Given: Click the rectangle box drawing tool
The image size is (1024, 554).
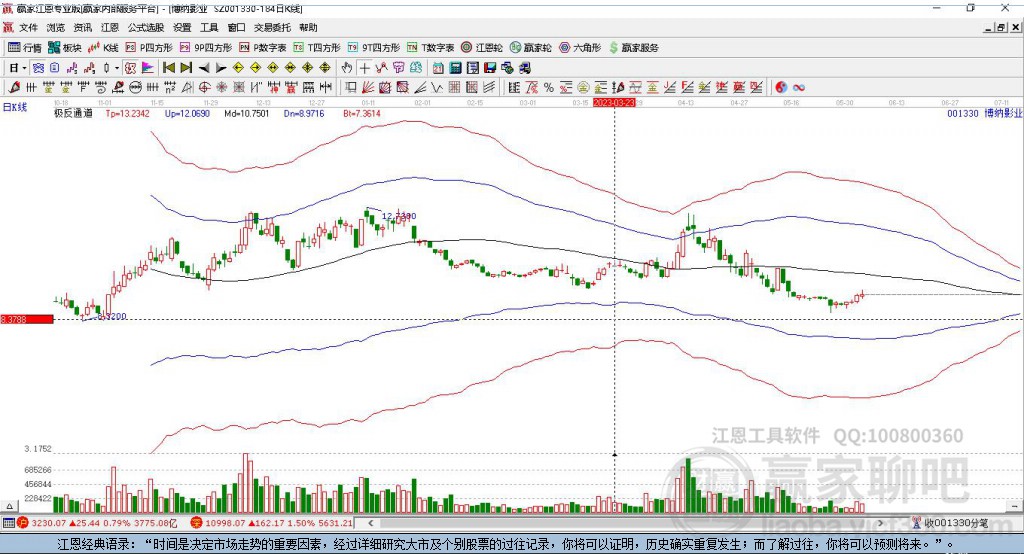Looking at the screenshot, I should tap(349, 87).
